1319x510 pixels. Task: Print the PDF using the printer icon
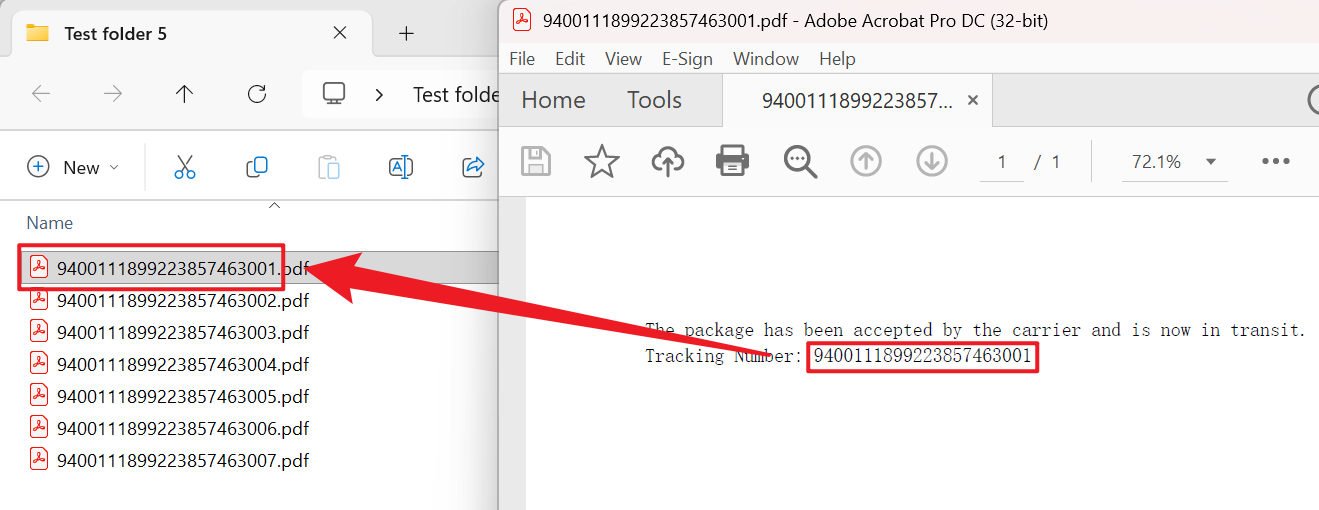pyautogui.click(x=732, y=161)
